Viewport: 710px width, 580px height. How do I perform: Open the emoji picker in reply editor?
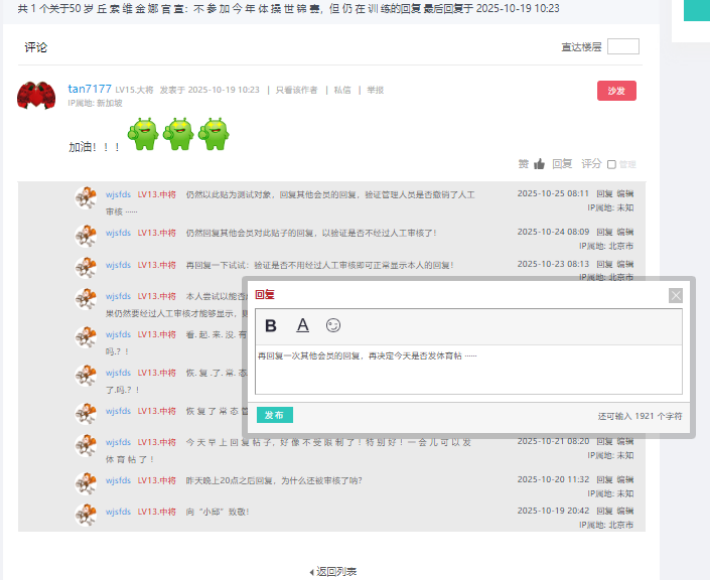click(334, 326)
